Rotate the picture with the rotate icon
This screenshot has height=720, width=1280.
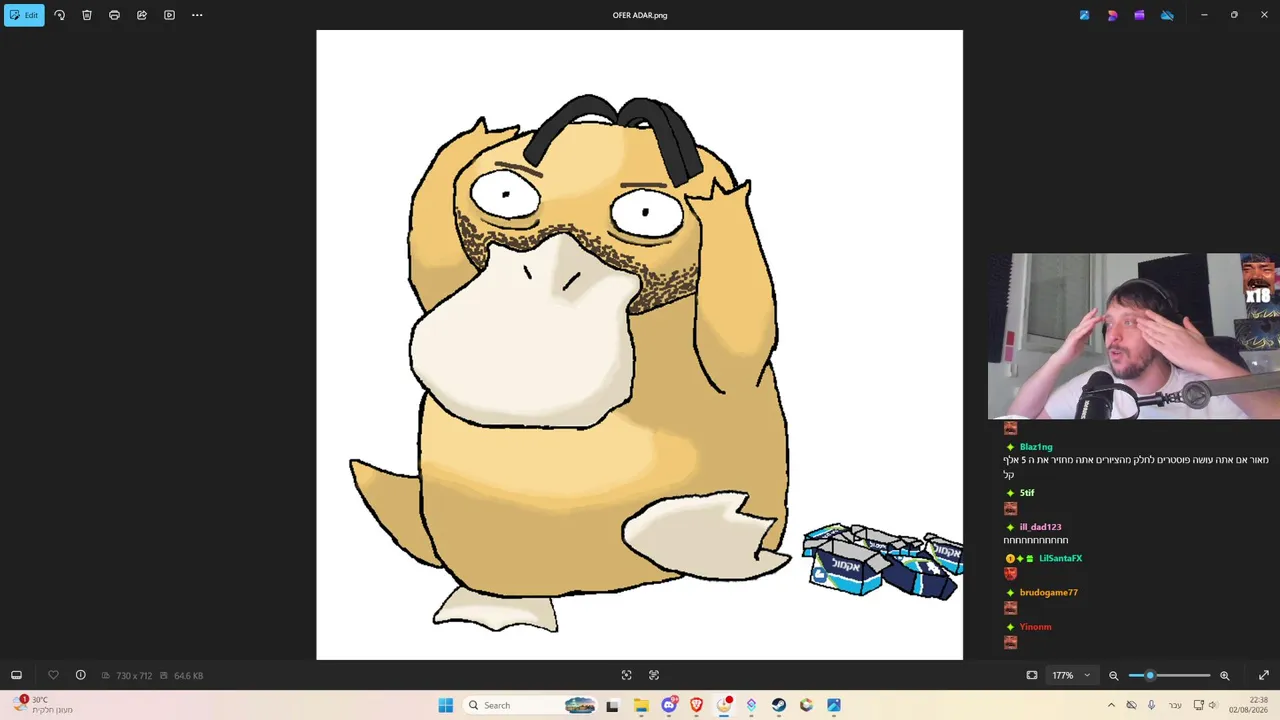[59, 15]
